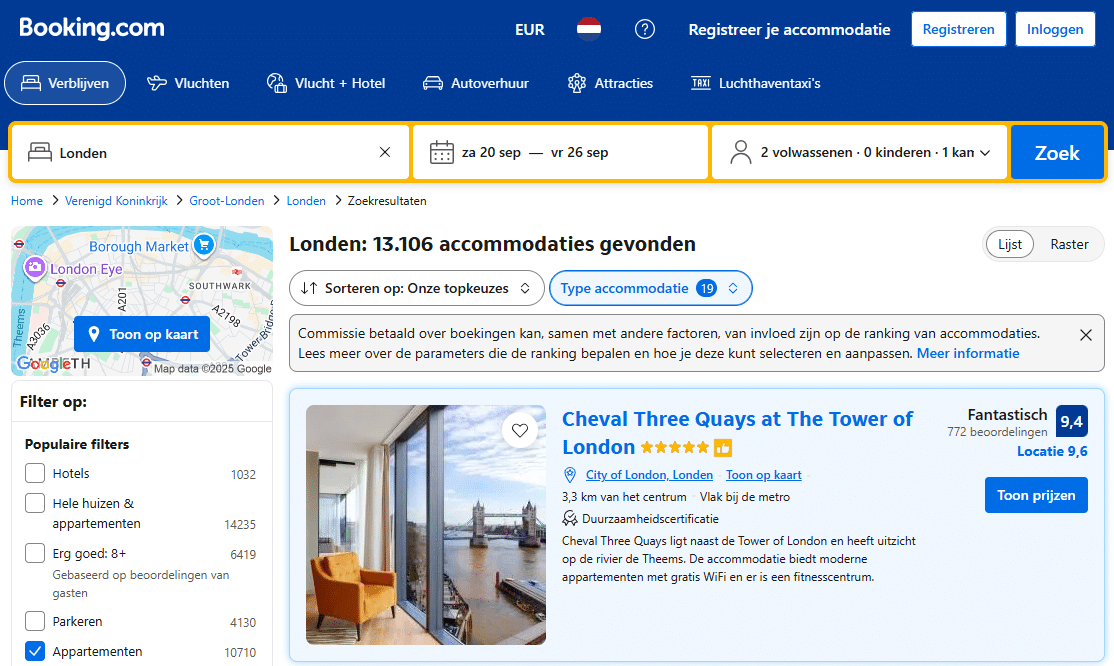The image size is (1114, 666).
Task: Click the London Eye map marker
Action: tap(36, 268)
